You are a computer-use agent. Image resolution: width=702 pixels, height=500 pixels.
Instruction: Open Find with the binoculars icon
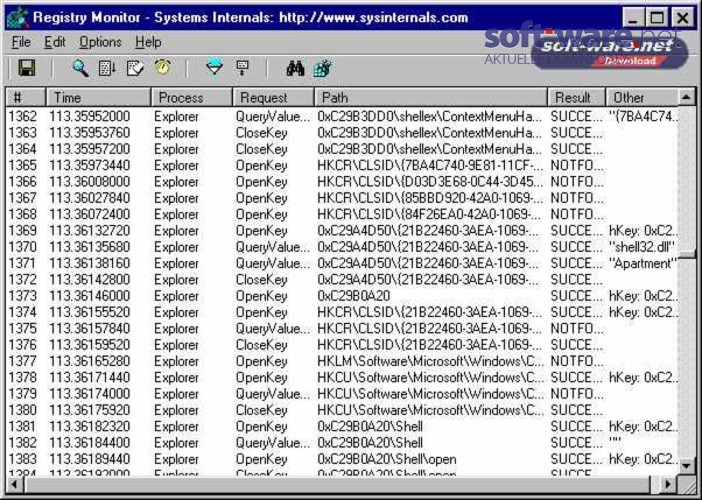click(295, 68)
